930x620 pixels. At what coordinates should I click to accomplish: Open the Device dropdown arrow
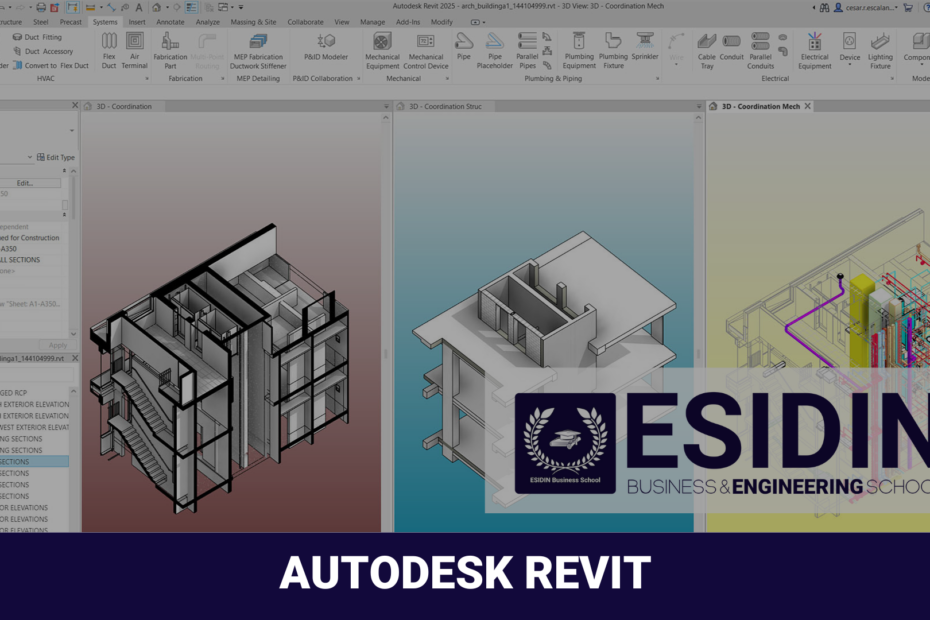pos(850,64)
